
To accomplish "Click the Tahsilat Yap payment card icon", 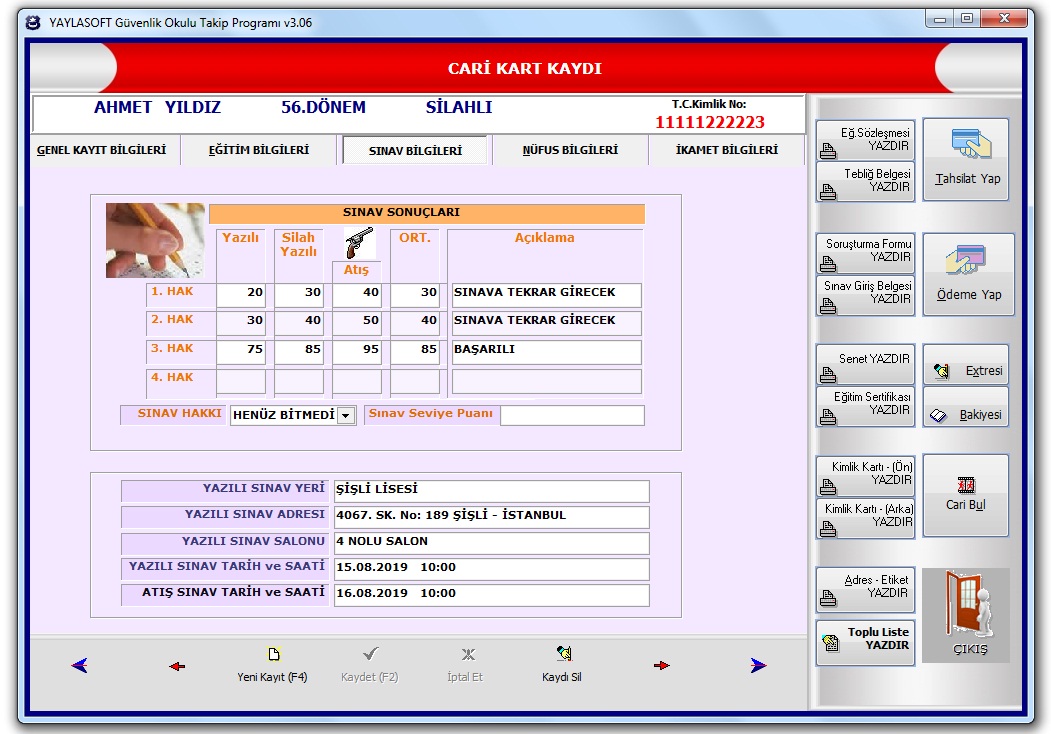I will (x=971, y=143).
